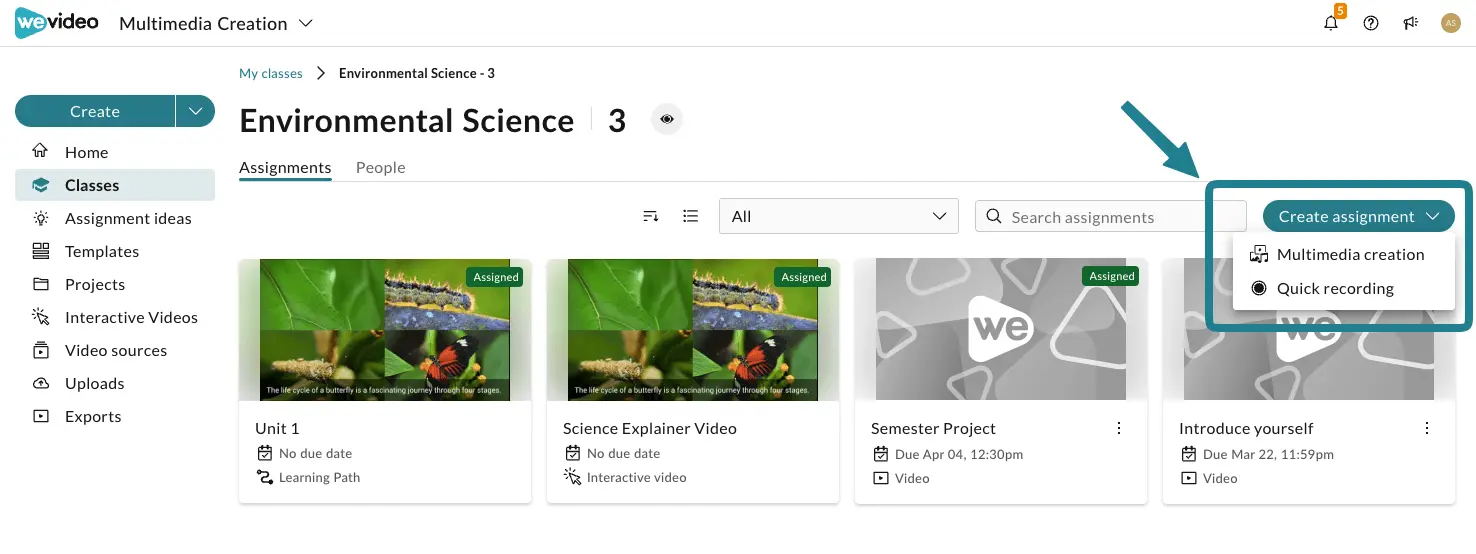Switch to the Assignments tab
This screenshot has width=1476, height=554.
(x=285, y=167)
